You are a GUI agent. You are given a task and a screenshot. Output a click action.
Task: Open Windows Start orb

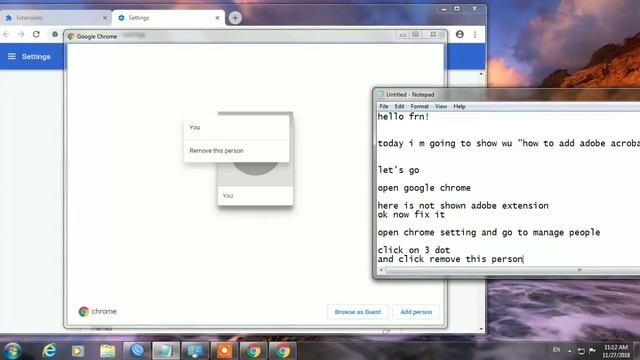point(12,351)
